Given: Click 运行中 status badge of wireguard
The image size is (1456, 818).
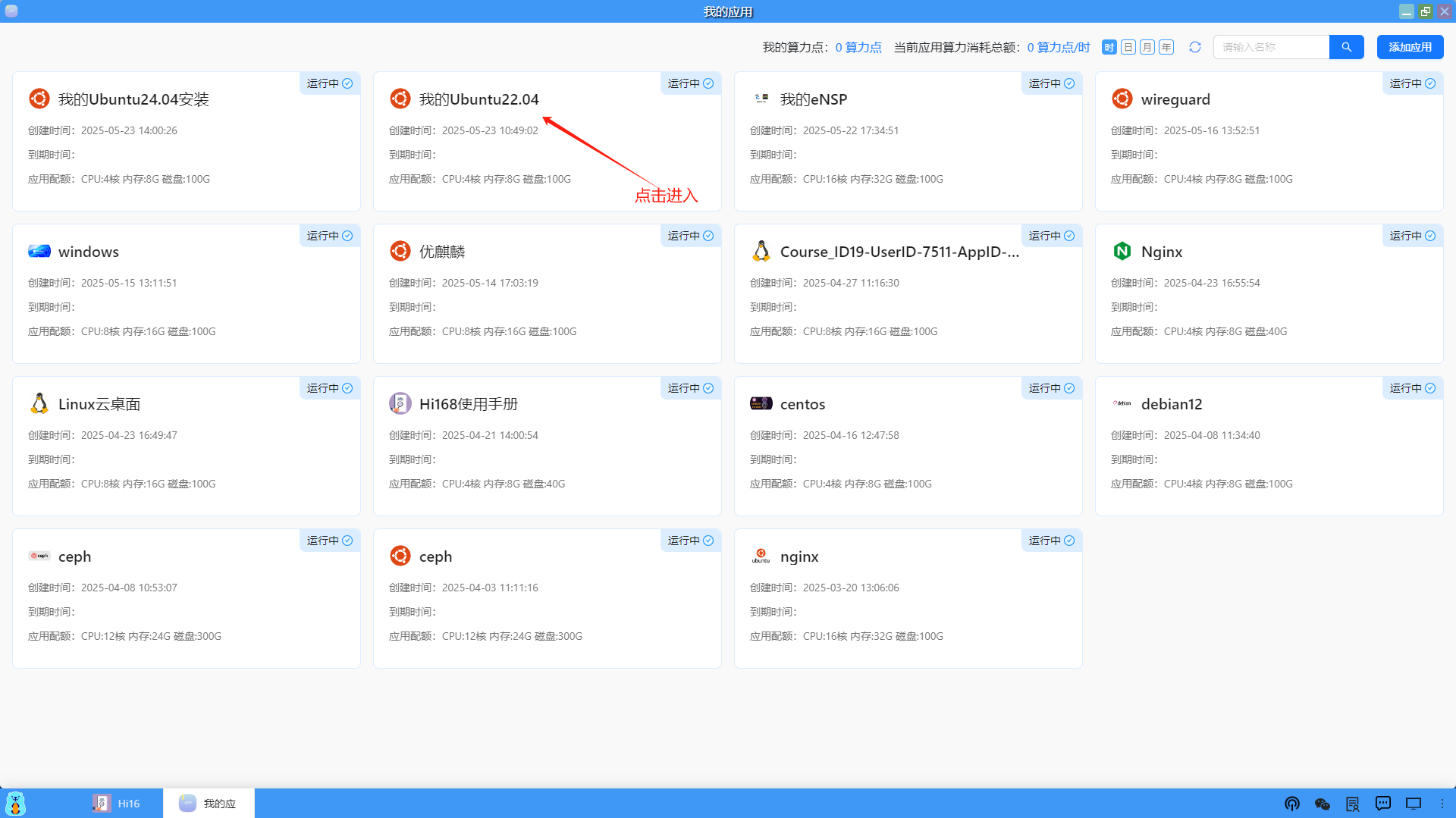Looking at the screenshot, I should (1413, 83).
